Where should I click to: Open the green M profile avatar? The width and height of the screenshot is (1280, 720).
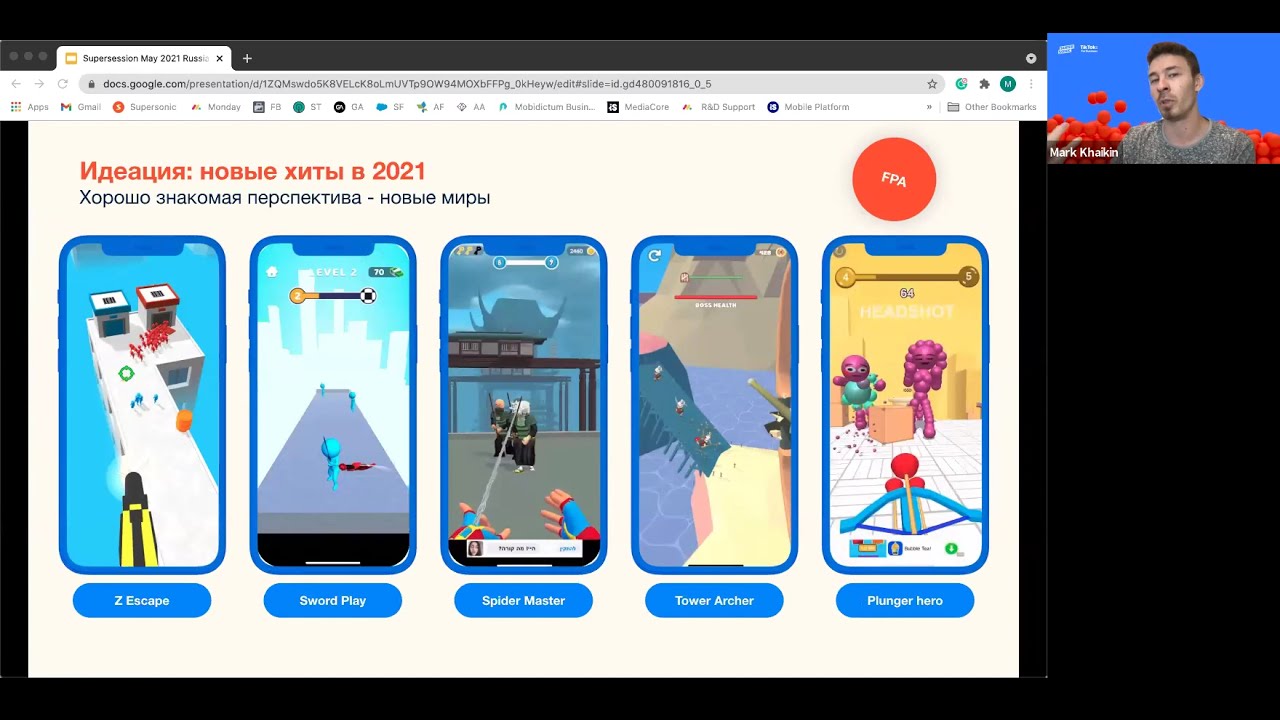point(1007,84)
